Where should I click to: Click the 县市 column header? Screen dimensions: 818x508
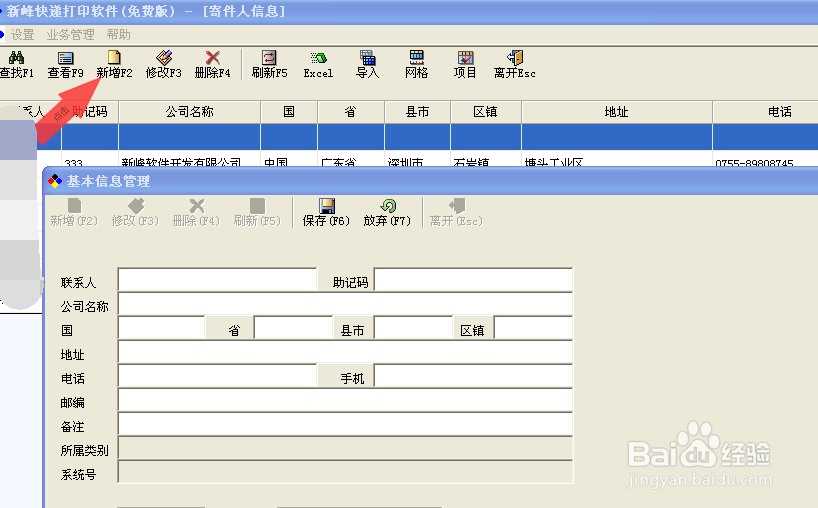pos(417,112)
